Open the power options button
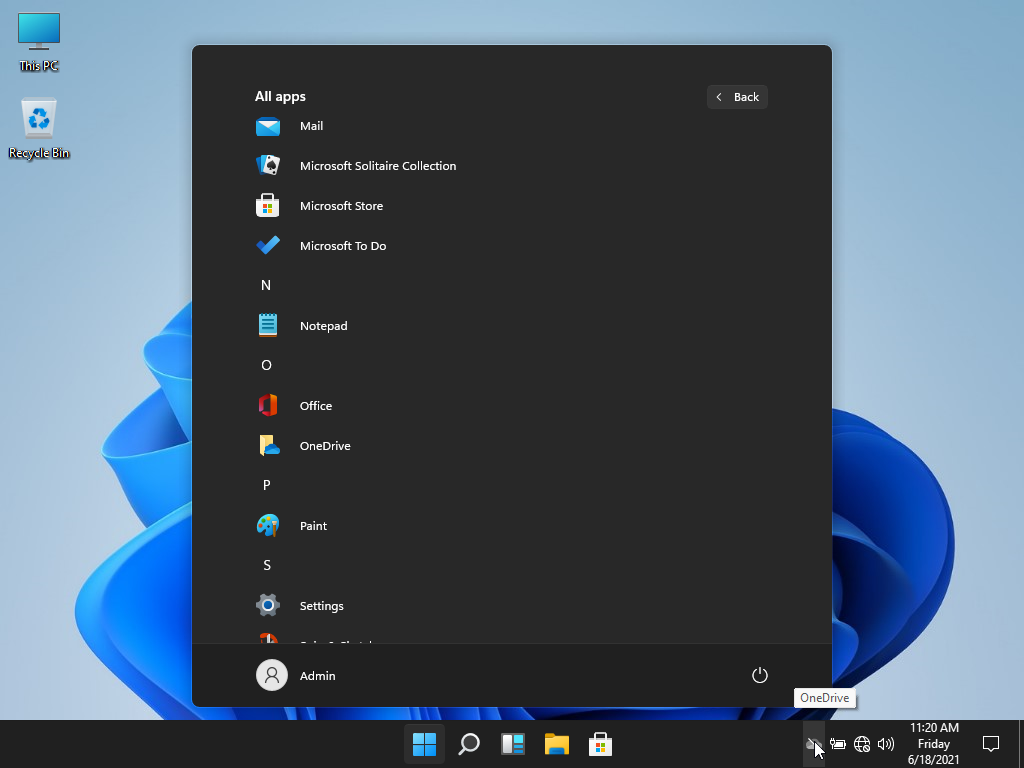This screenshot has height=768, width=1024. [x=760, y=675]
